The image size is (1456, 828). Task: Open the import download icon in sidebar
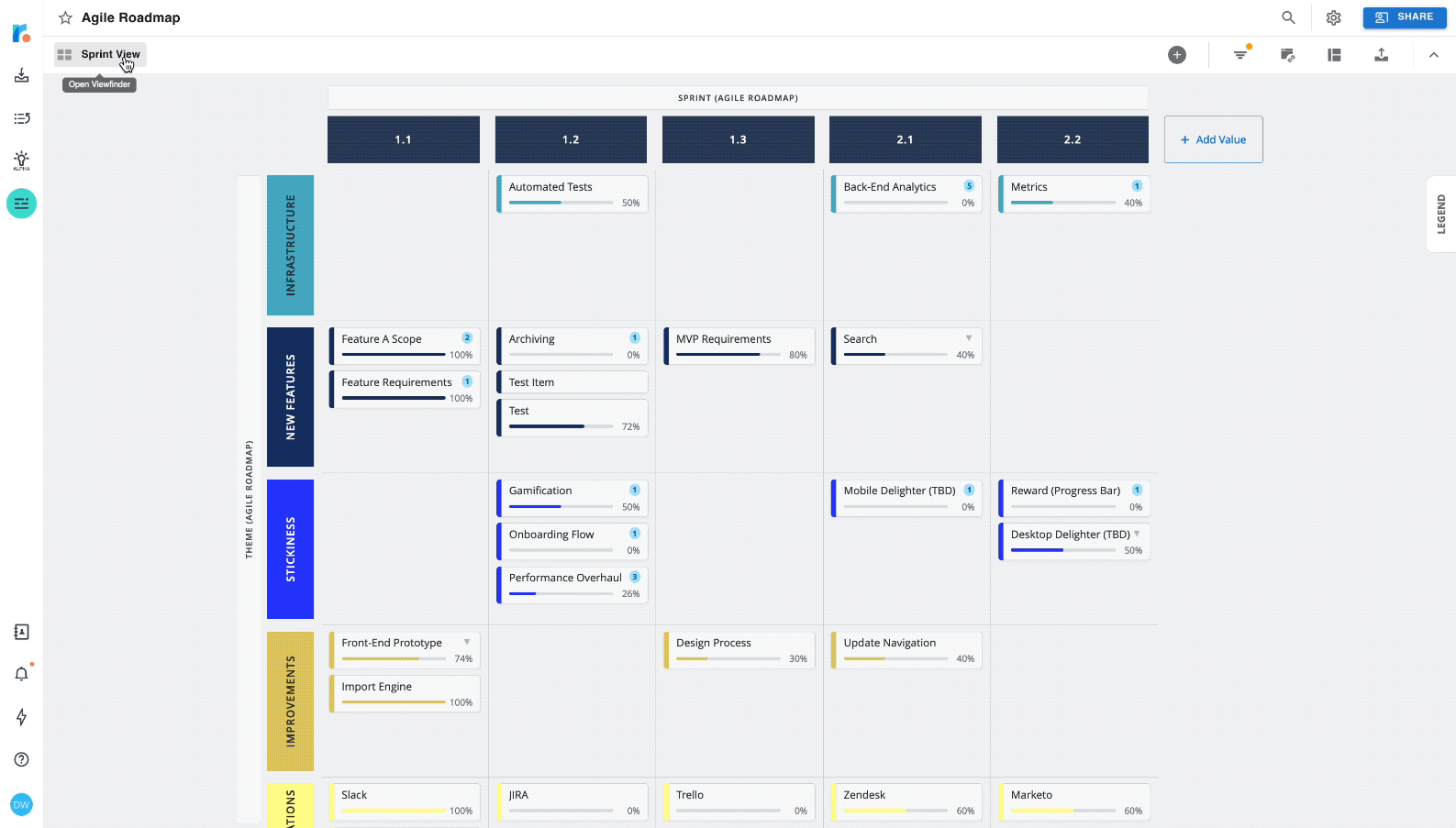21,75
